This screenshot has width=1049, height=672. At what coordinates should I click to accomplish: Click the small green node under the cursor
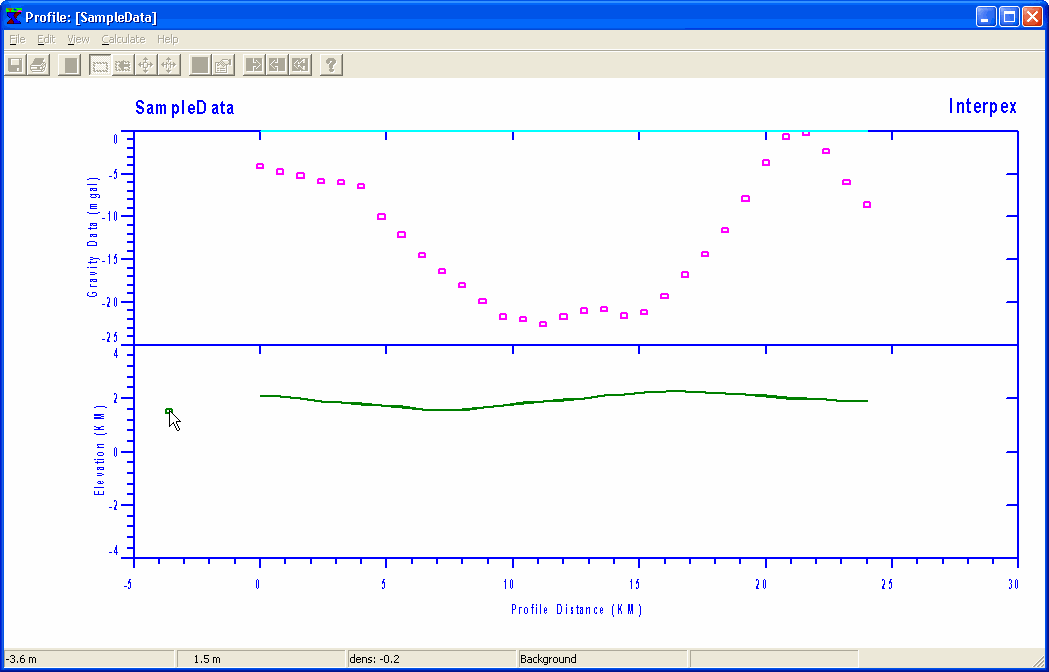(x=169, y=411)
